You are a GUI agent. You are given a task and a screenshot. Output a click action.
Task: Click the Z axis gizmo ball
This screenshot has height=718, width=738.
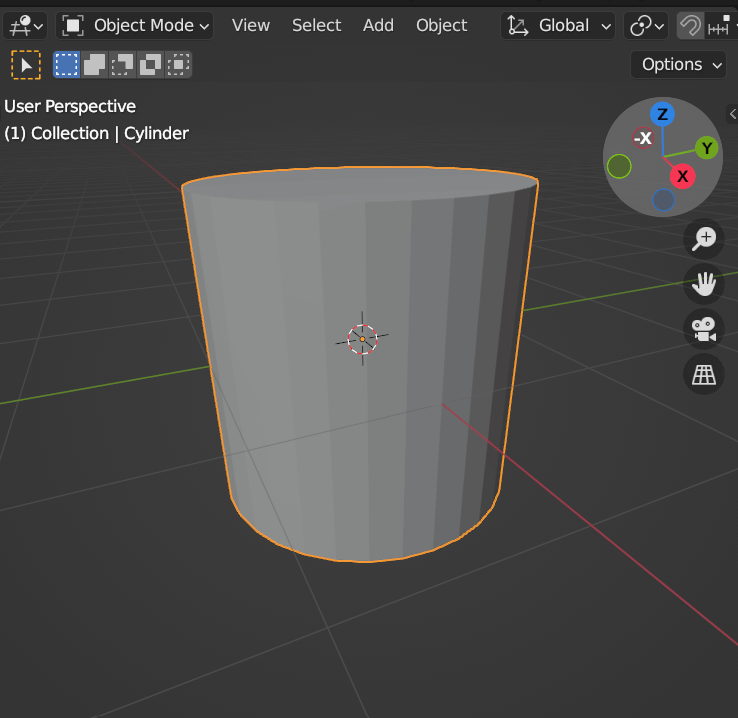click(x=662, y=114)
